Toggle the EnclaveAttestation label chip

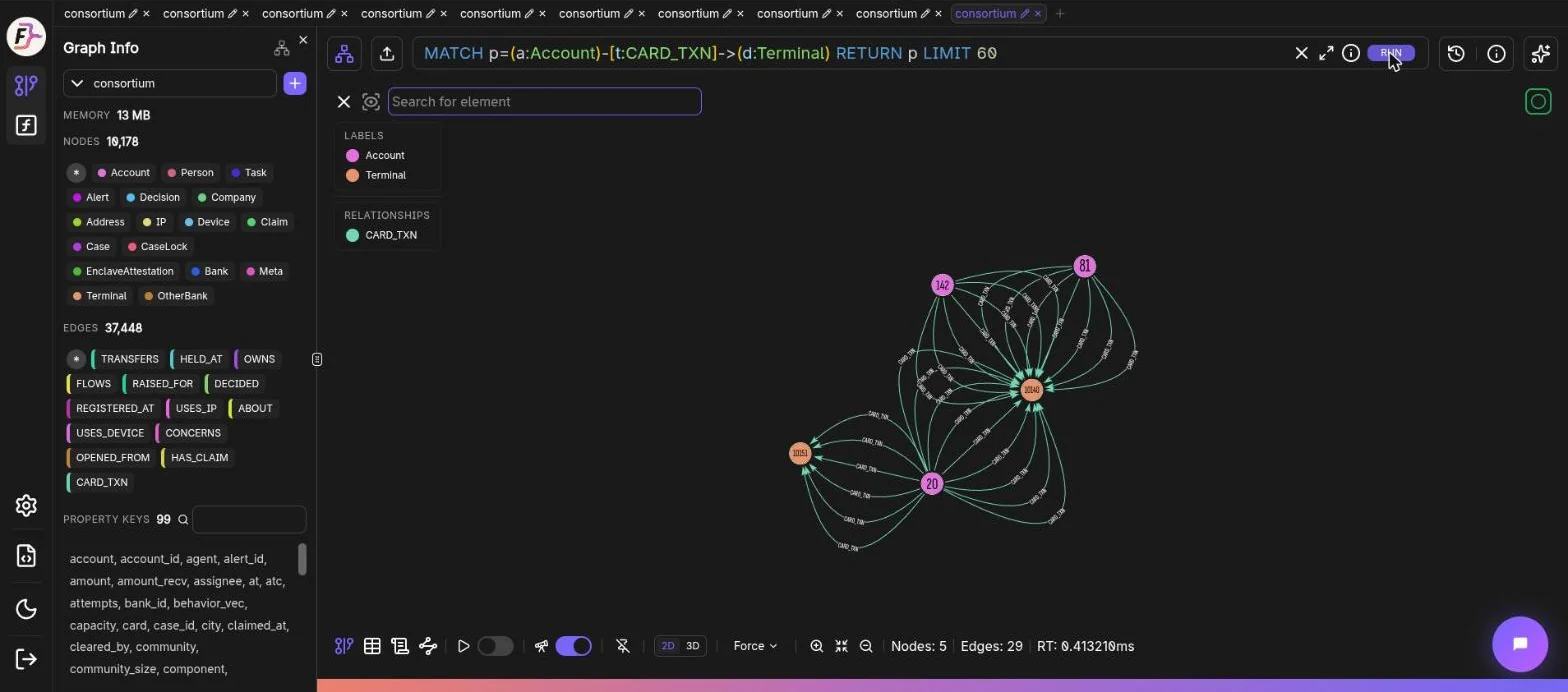(123, 271)
